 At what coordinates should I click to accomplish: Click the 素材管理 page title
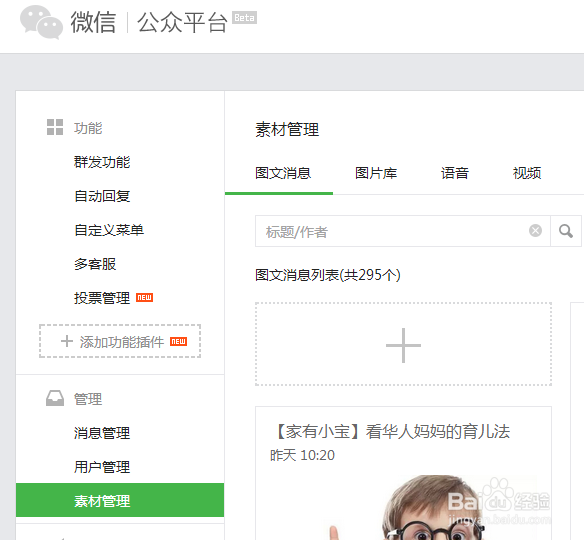287,130
